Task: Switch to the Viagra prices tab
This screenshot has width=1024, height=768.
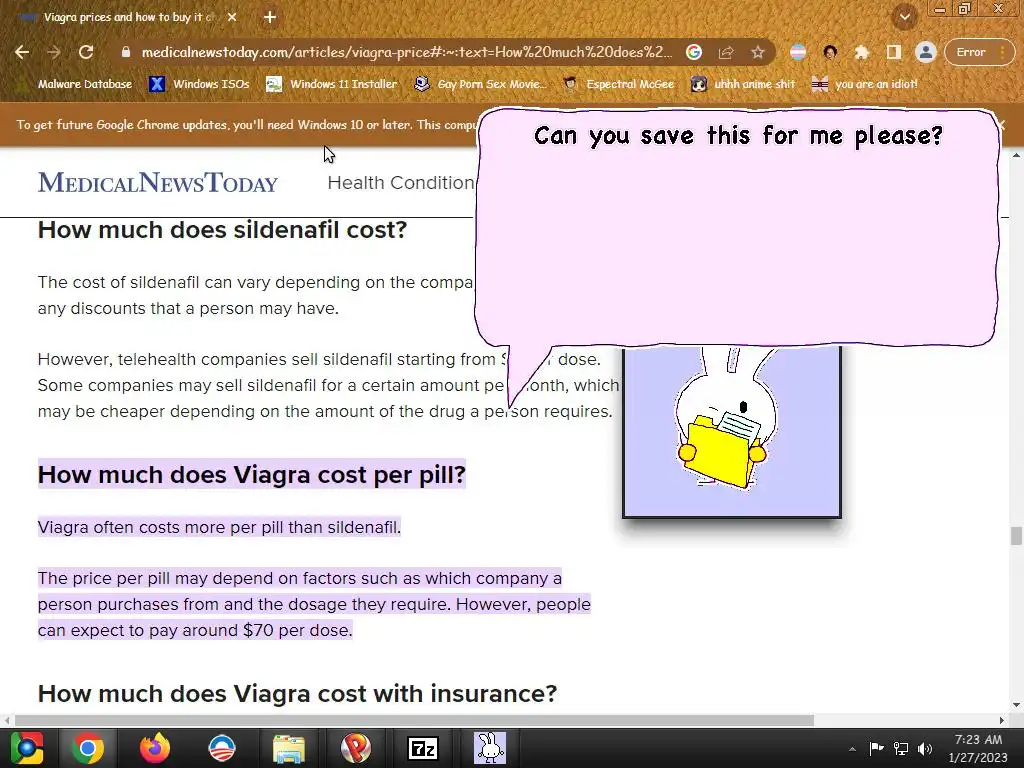Action: point(127,18)
